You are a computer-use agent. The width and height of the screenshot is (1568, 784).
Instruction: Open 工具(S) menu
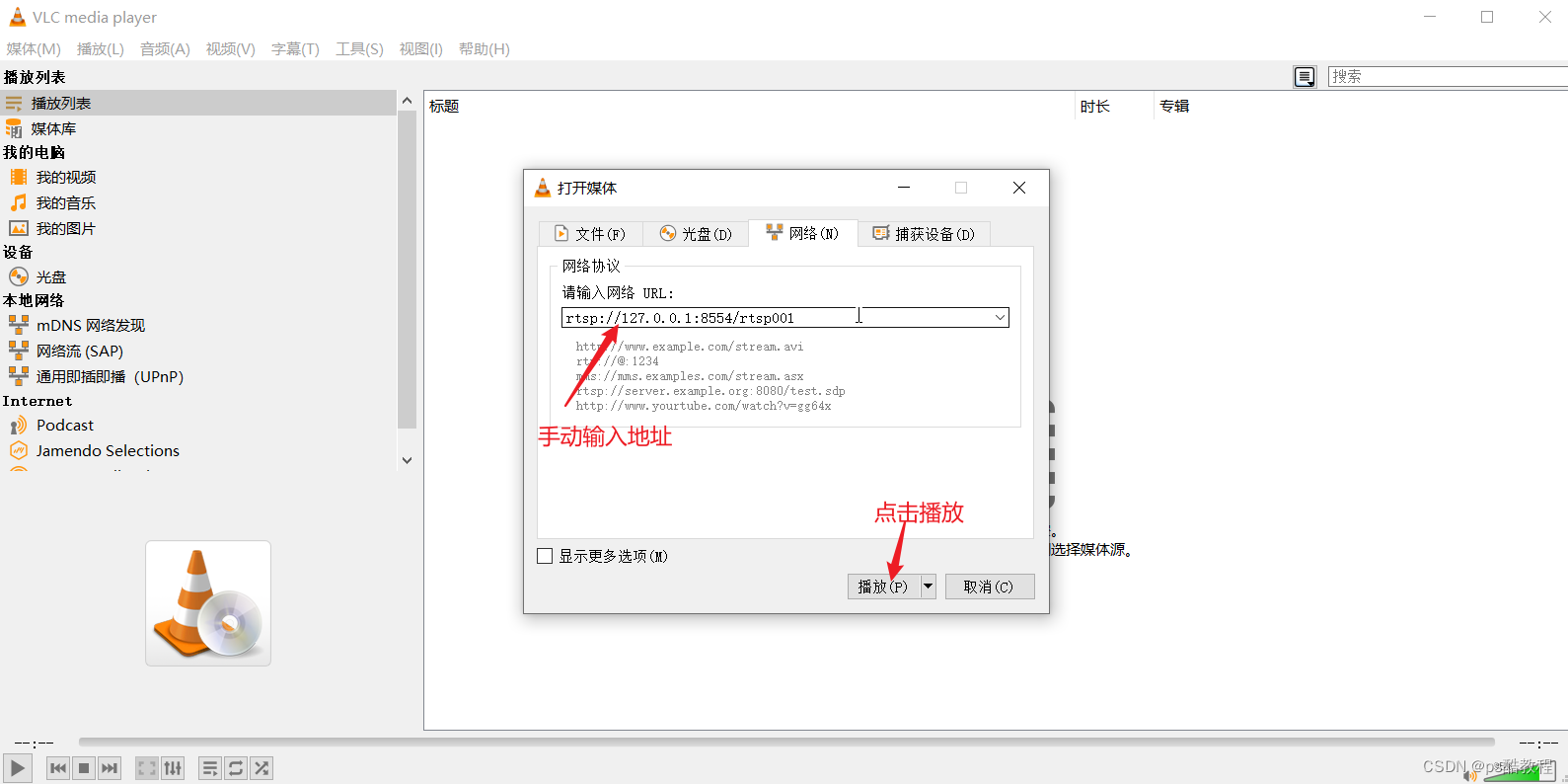point(359,49)
